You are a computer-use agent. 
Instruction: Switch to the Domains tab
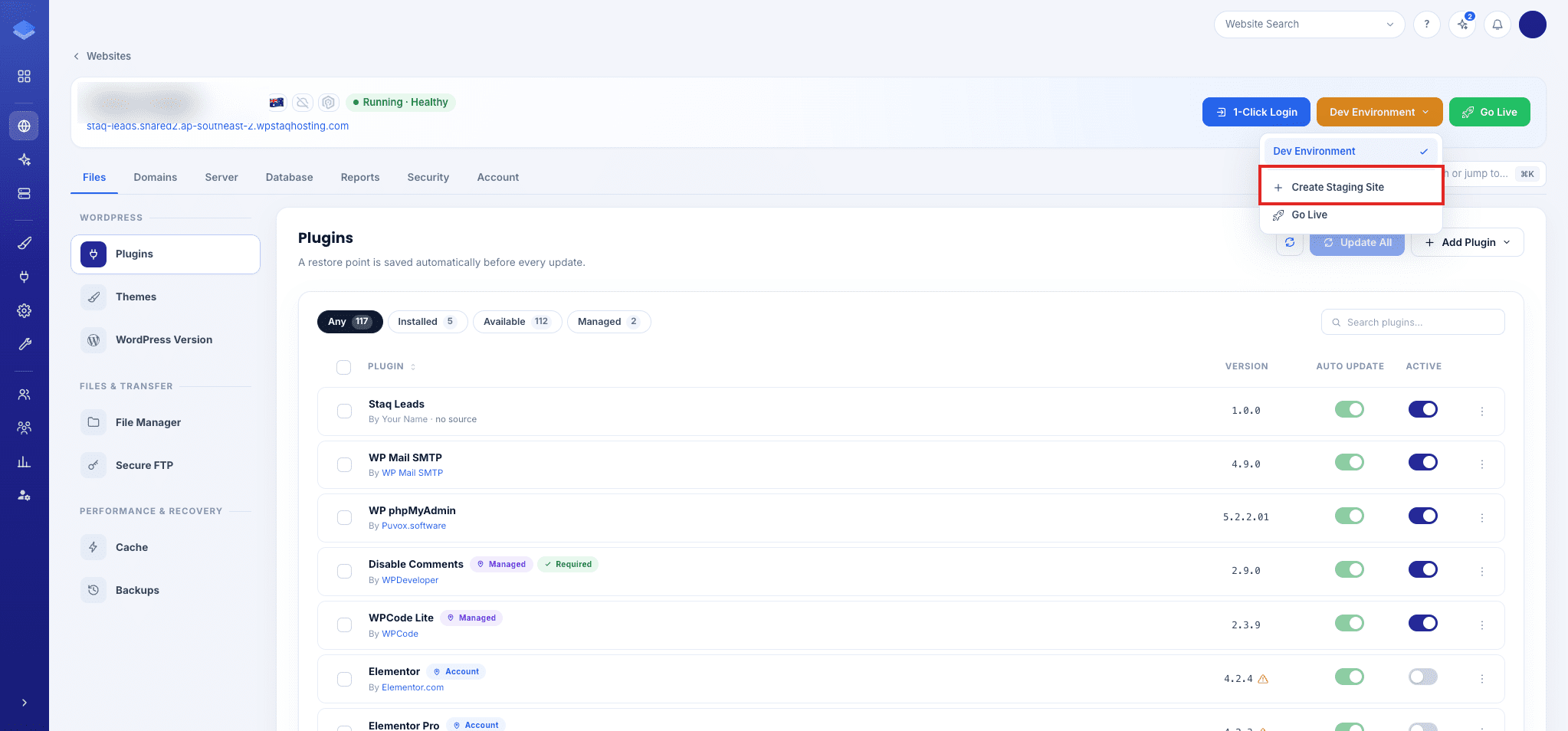(156, 177)
